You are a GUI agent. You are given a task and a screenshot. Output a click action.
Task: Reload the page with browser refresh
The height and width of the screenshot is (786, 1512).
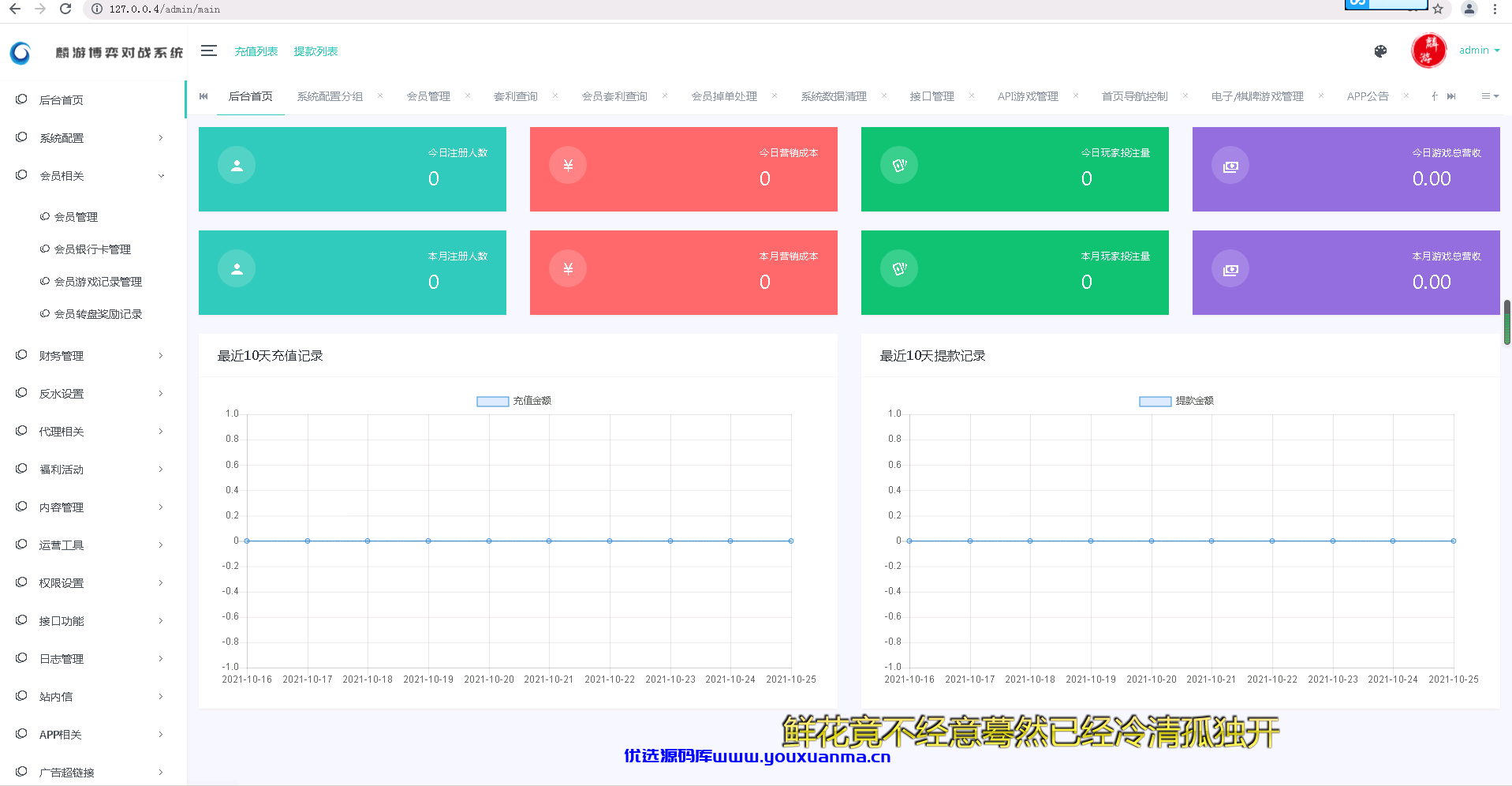click(65, 9)
